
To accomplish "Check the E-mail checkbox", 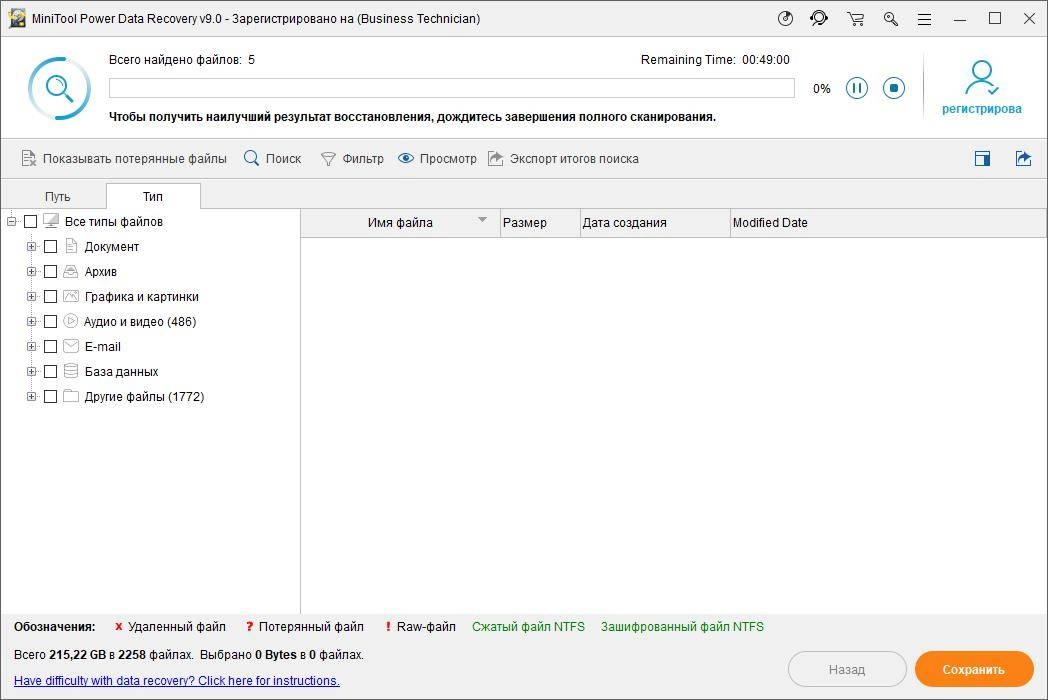I will click(50, 346).
